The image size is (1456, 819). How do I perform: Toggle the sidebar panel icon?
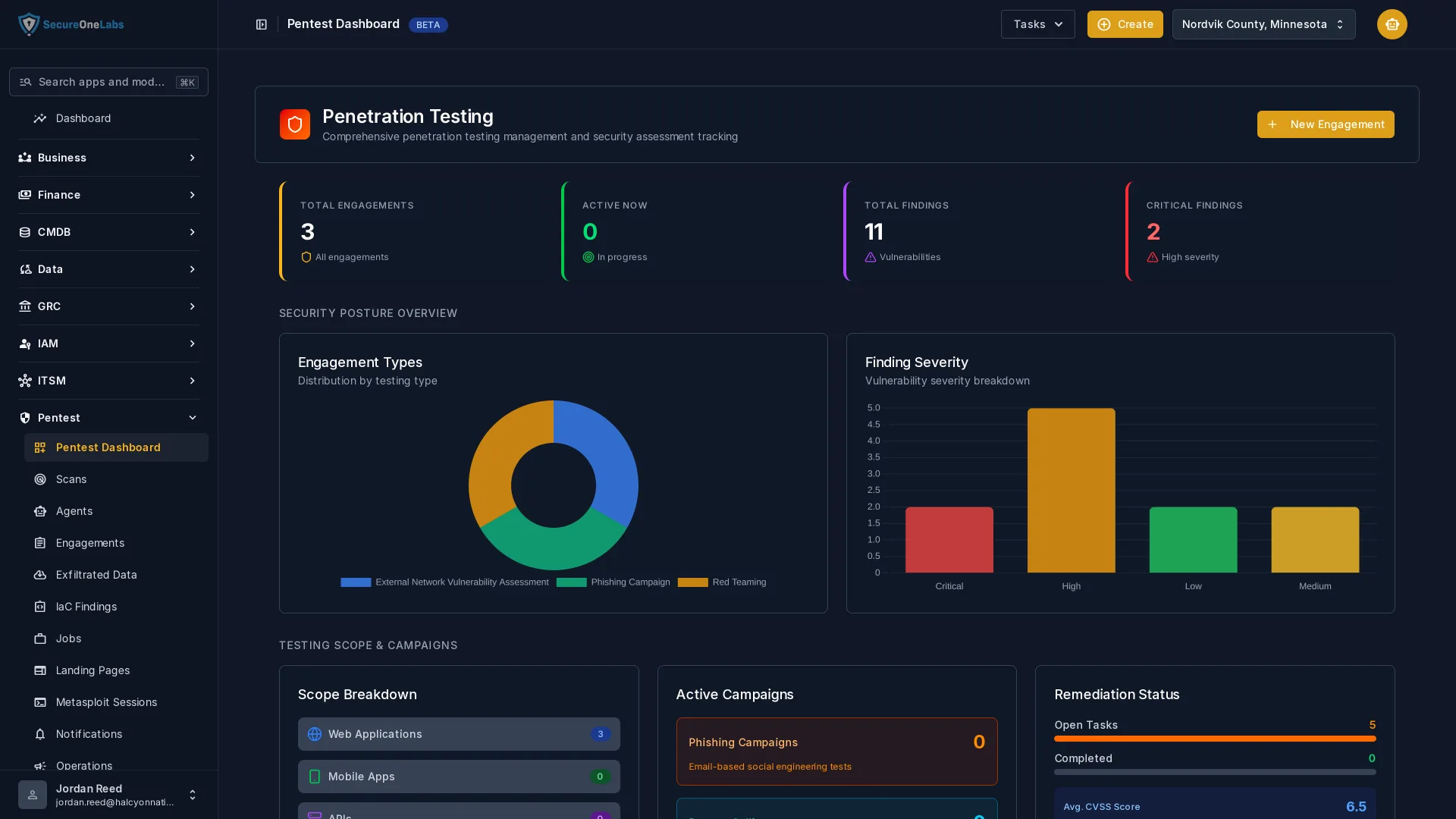(262, 25)
